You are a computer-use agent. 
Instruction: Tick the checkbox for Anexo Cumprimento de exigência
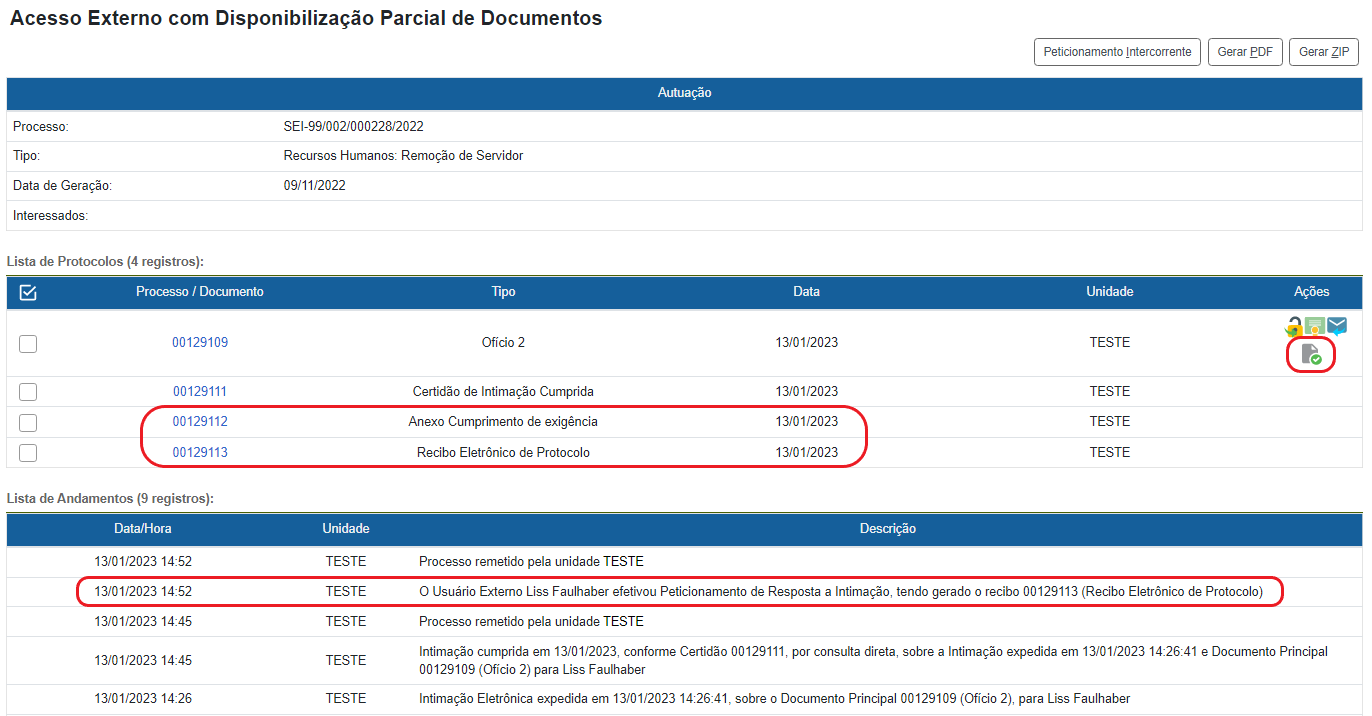[28, 422]
